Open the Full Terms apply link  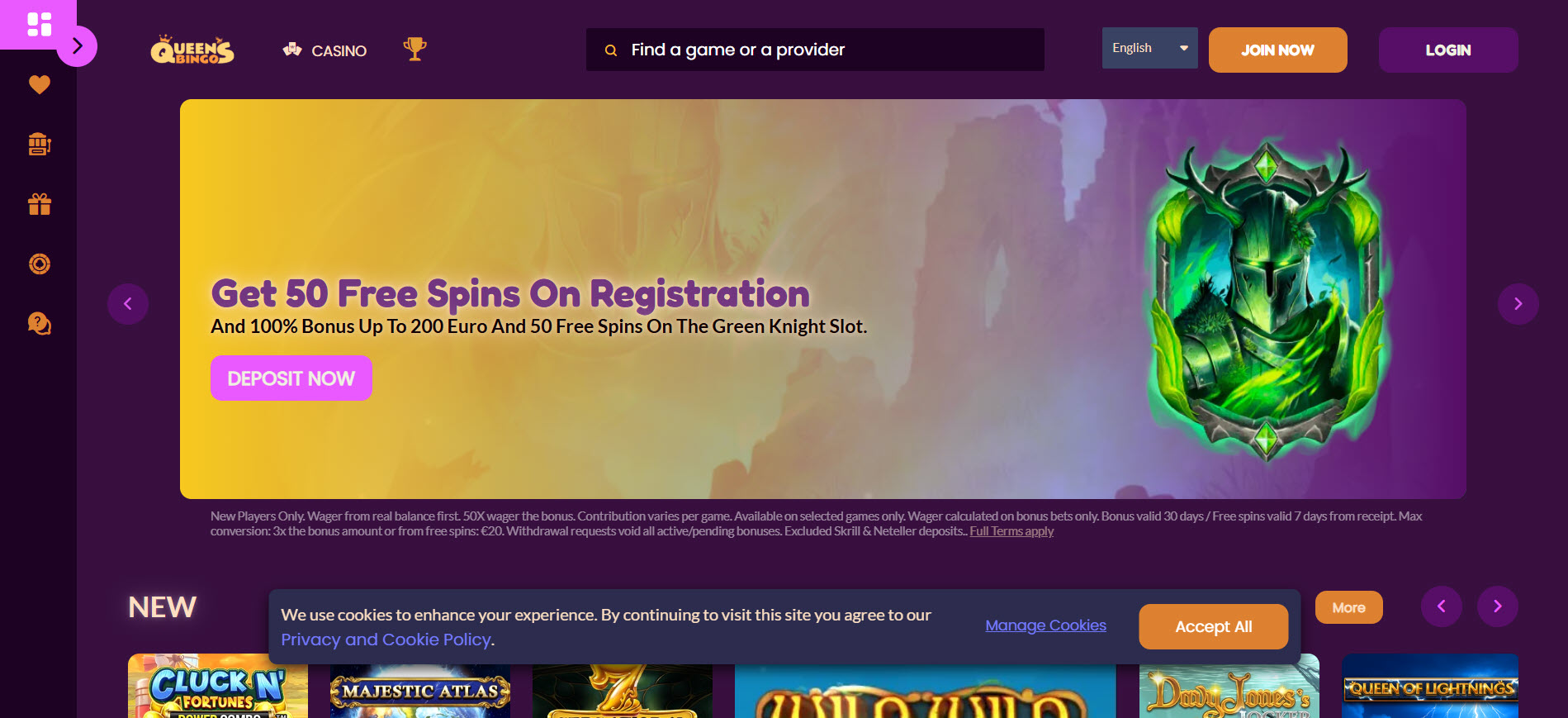click(x=1011, y=531)
